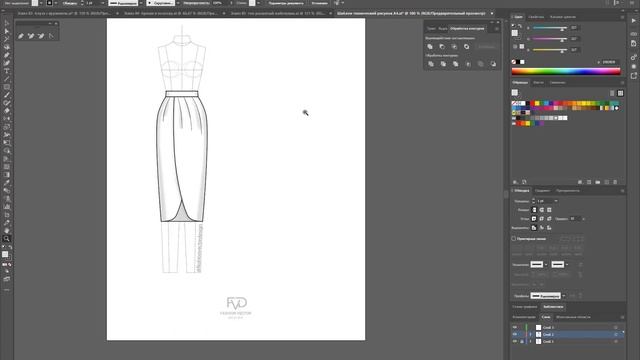Switch to Градиент tab
The image size is (640, 360).
click(x=542, y=191)
